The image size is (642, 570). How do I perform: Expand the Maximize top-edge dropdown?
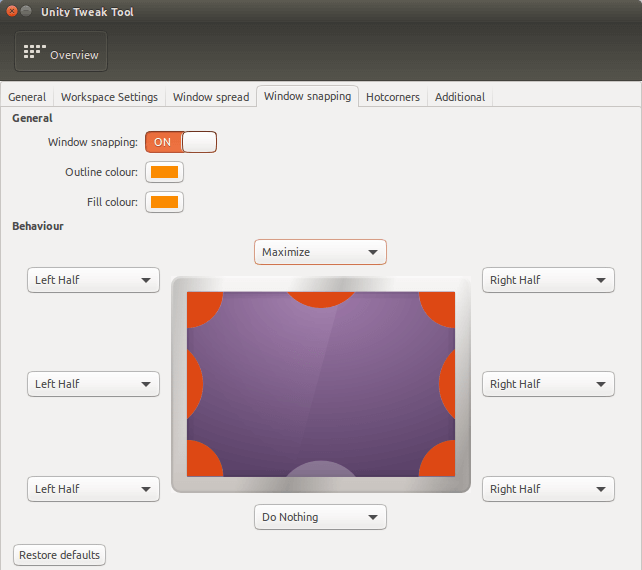320,252
